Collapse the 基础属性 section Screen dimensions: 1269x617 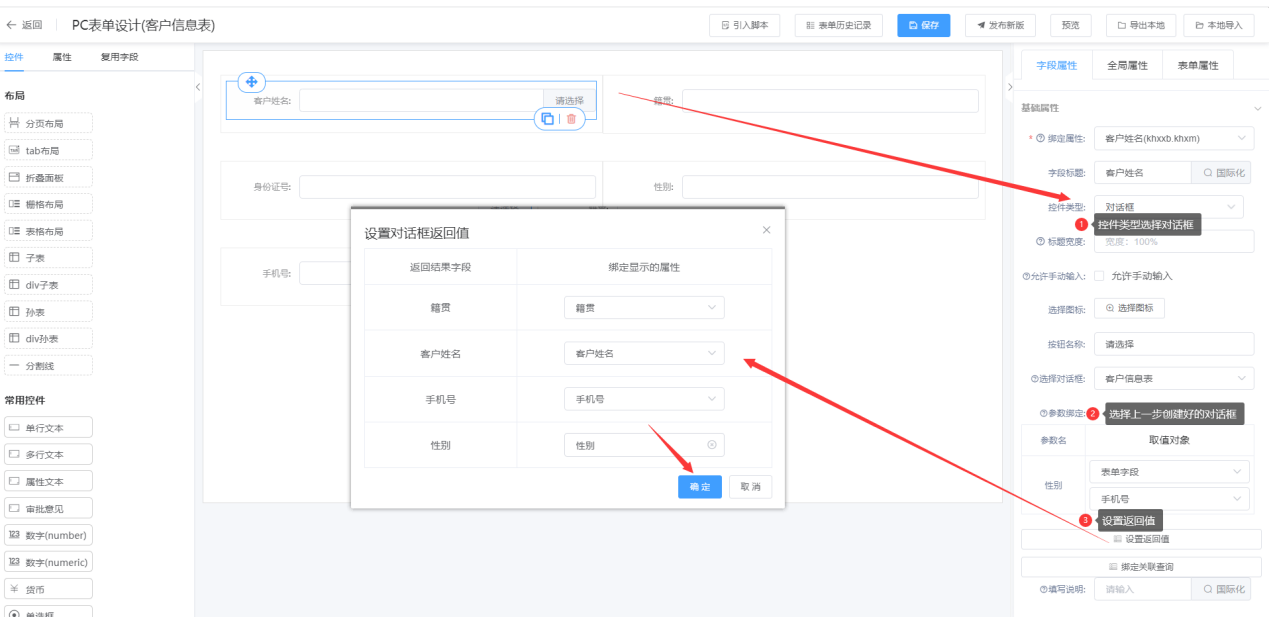[x=1257, y=108]
